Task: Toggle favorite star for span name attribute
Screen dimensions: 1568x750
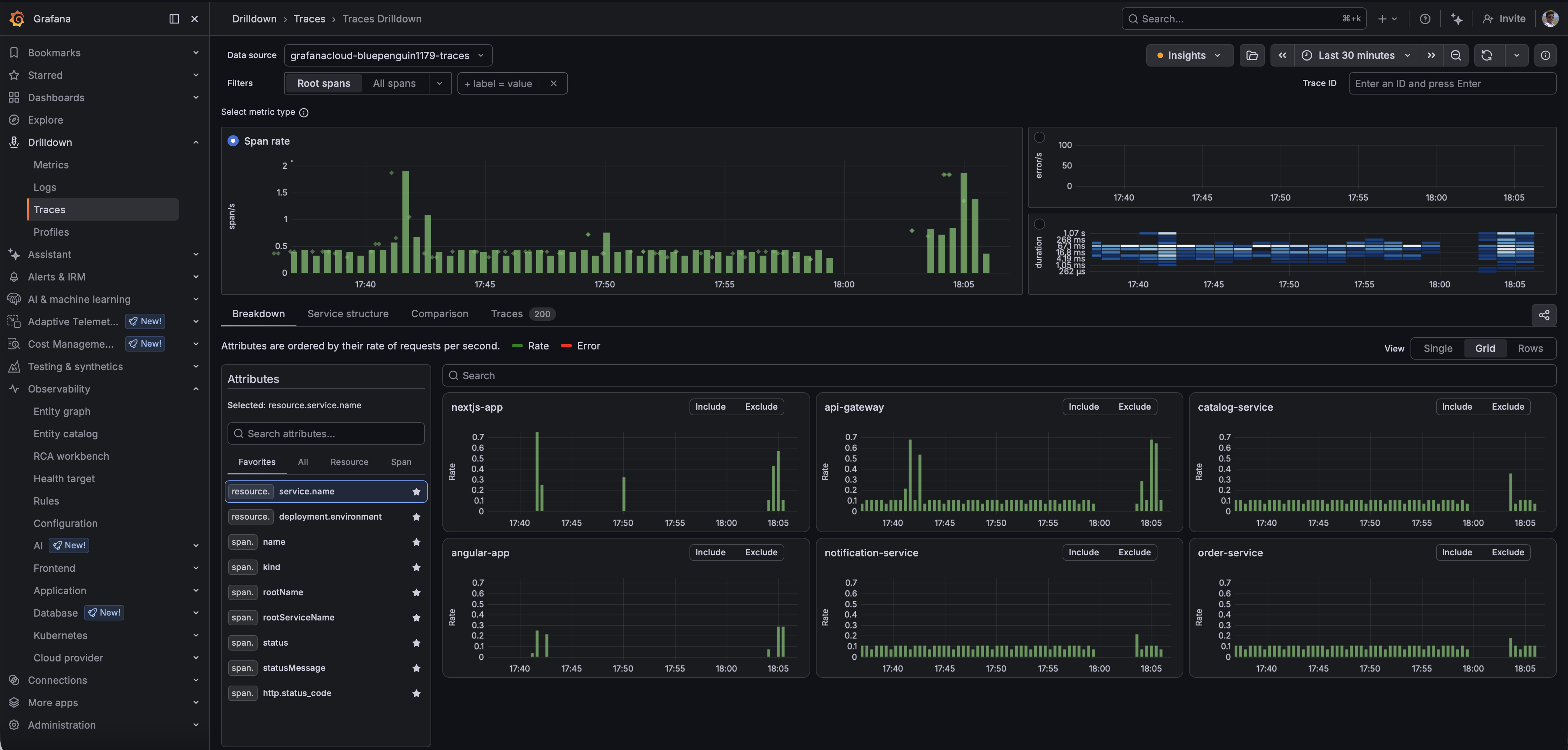Action: [x=416, y=542]
